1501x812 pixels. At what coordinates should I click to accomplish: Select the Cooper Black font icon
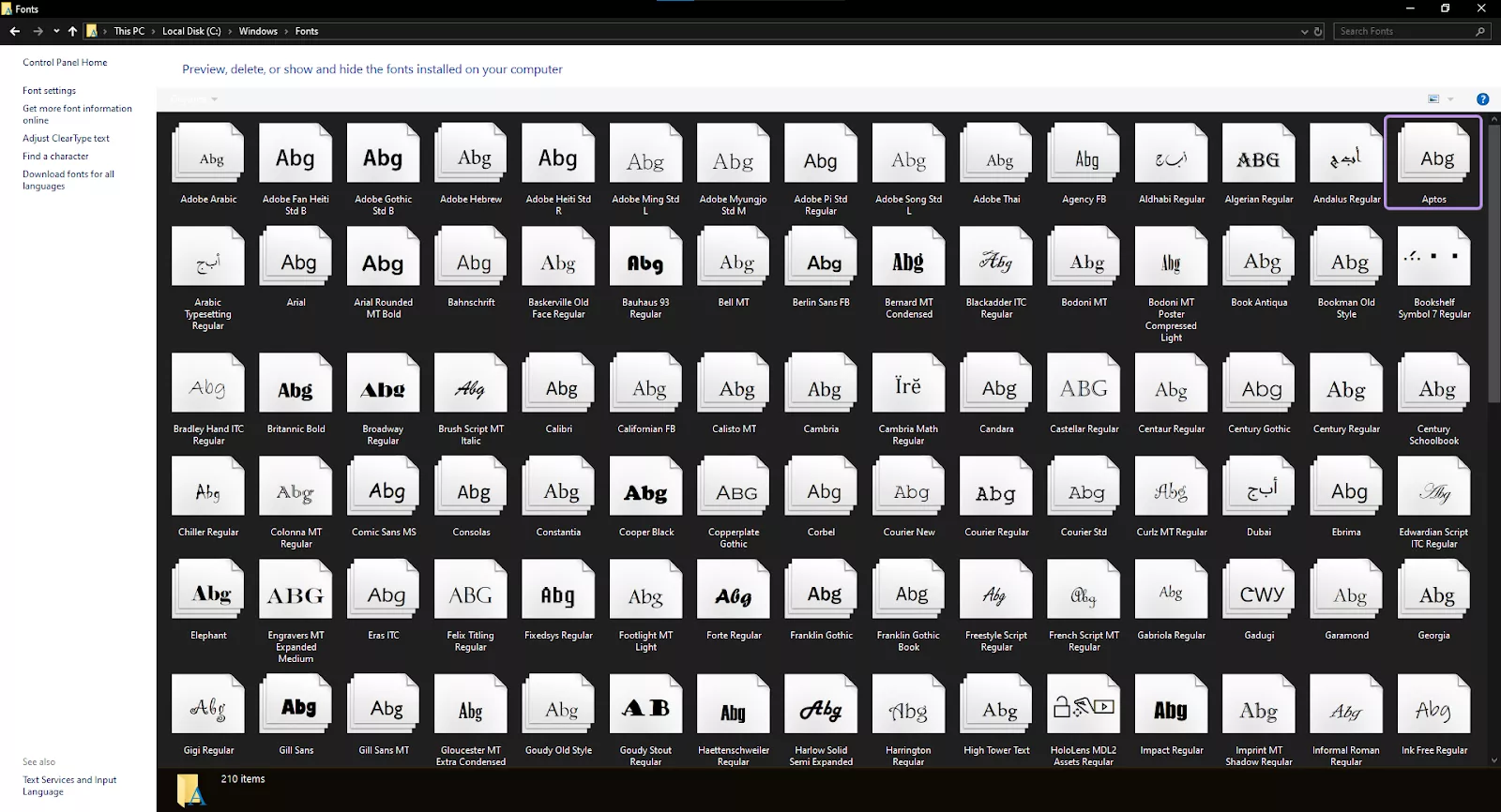[645, 486]
